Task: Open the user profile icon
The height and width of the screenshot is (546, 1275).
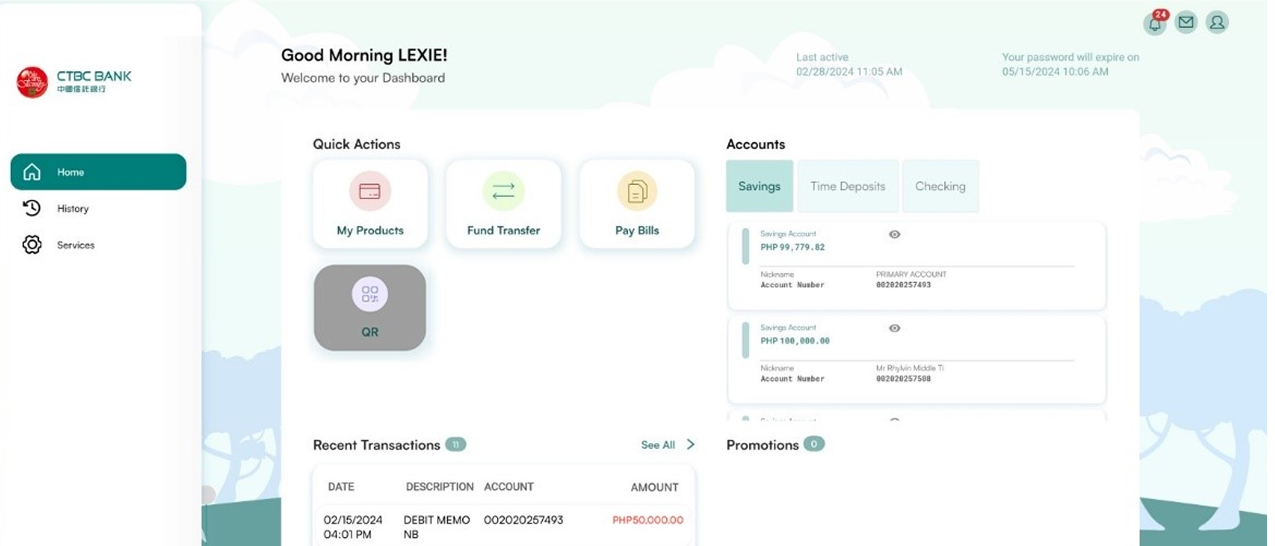Action: [1217, 22]
